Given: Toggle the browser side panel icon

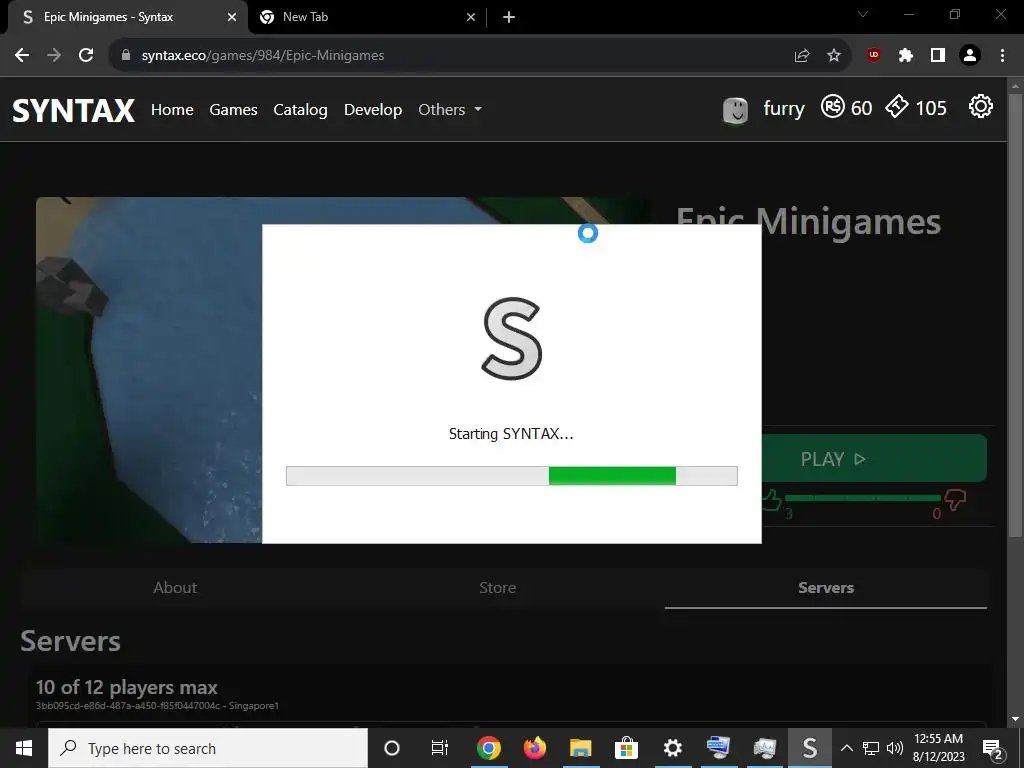Looking at the screenshot, I should pos(938,56).
